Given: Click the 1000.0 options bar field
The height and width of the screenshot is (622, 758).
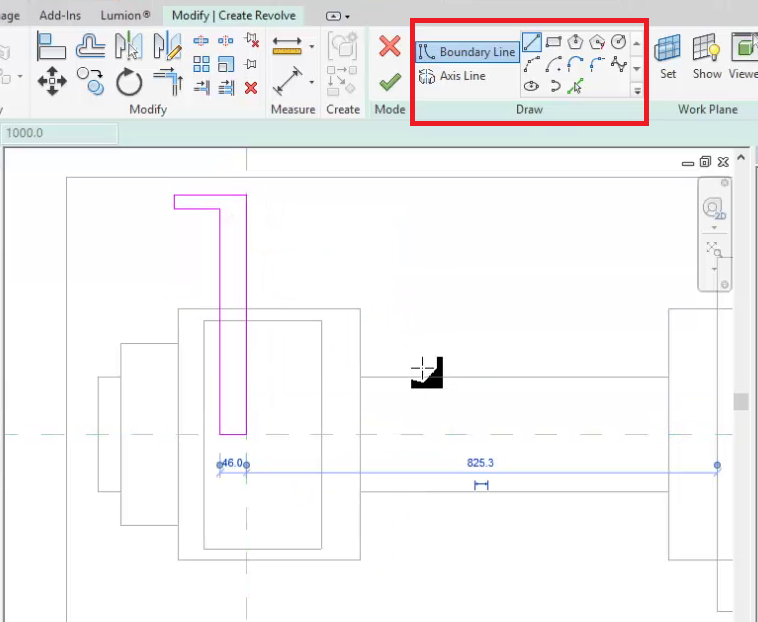Looking at the screenshot, I should 60,133.
